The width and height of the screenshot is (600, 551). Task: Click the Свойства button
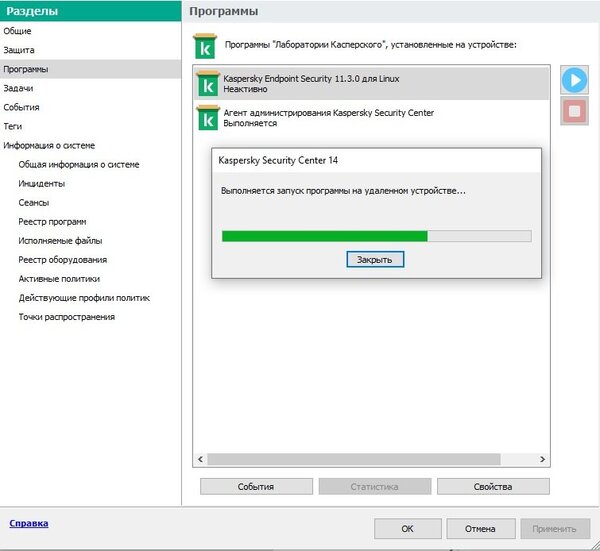493,487
